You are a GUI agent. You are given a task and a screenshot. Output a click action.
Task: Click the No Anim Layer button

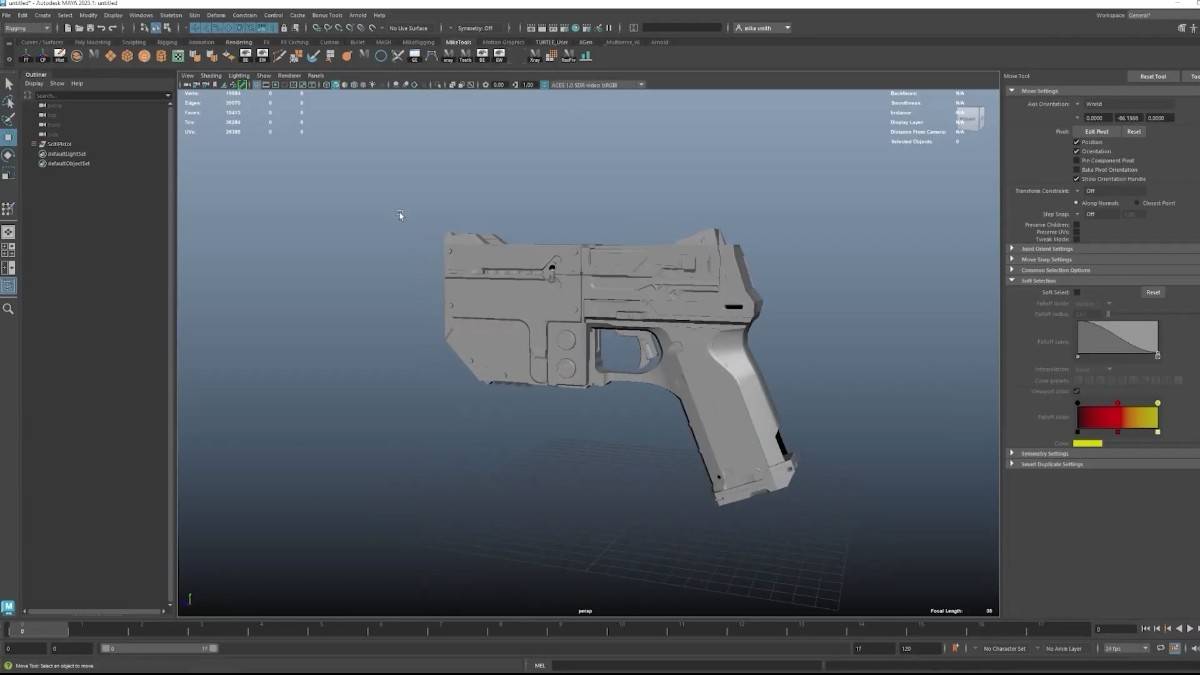pos(1064,648)
